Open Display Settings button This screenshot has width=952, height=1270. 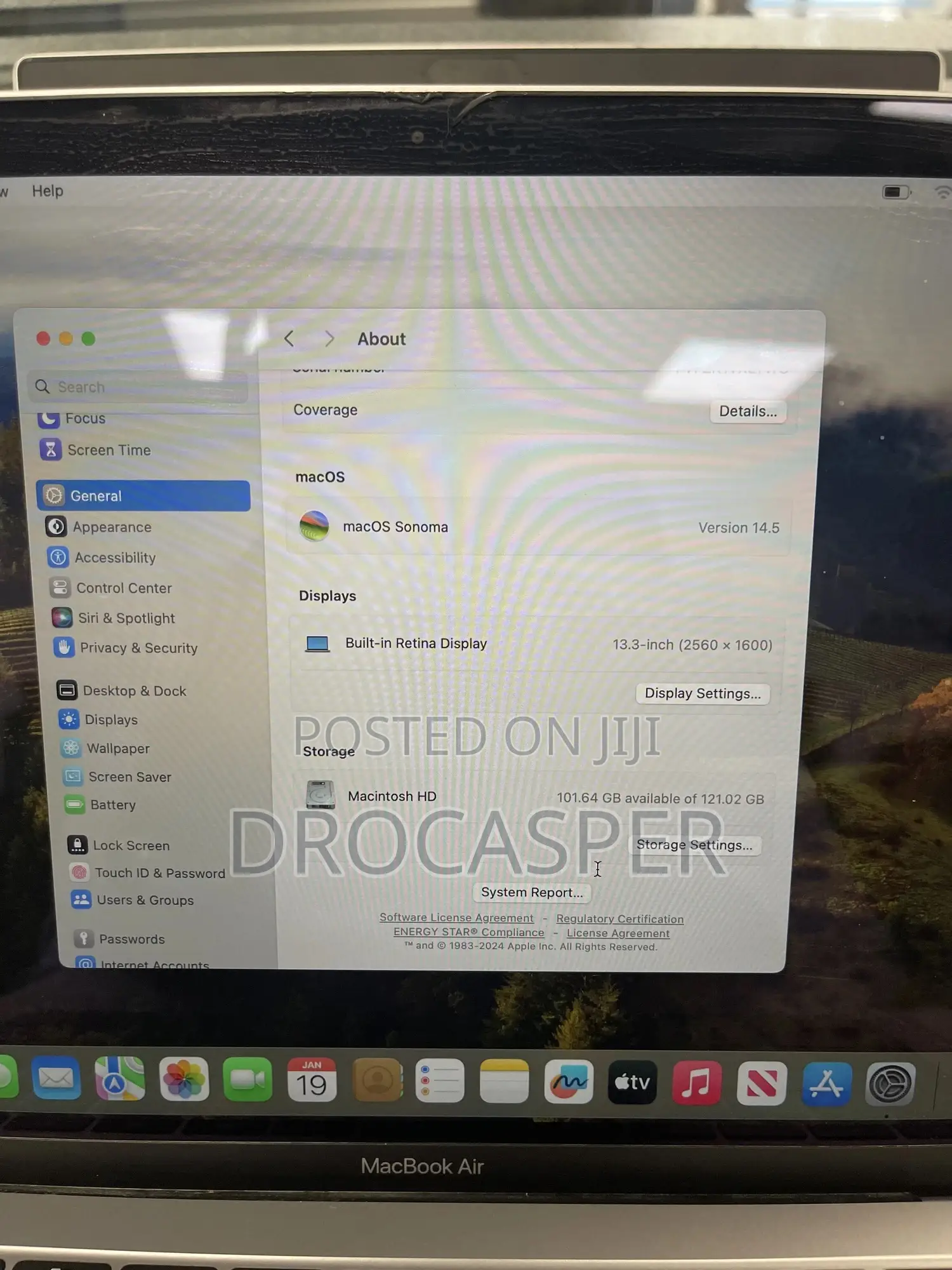703,693
